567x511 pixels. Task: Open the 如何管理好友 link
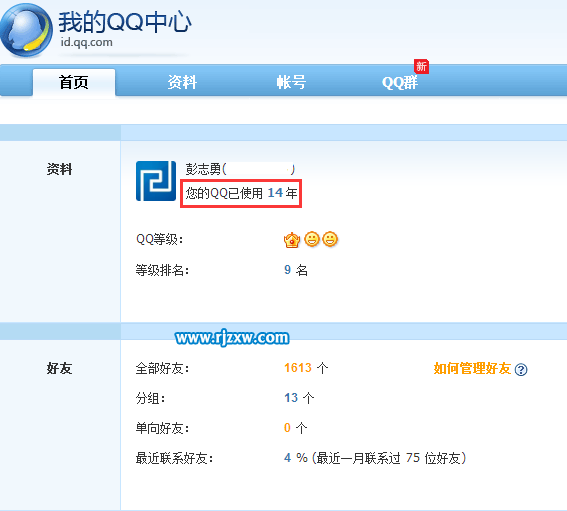[472, 369]
